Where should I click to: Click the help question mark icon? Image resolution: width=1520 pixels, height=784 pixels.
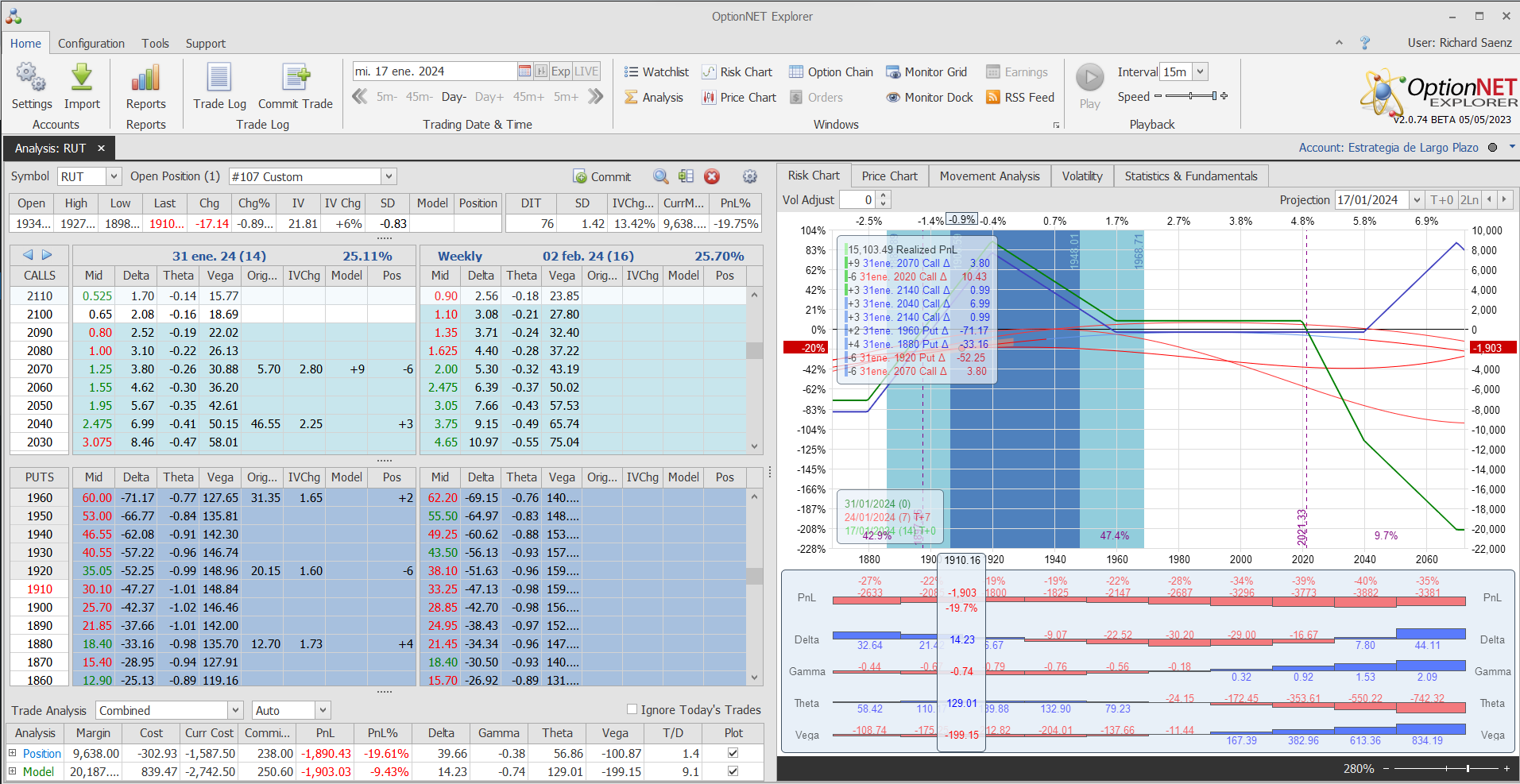(1365, 43)
